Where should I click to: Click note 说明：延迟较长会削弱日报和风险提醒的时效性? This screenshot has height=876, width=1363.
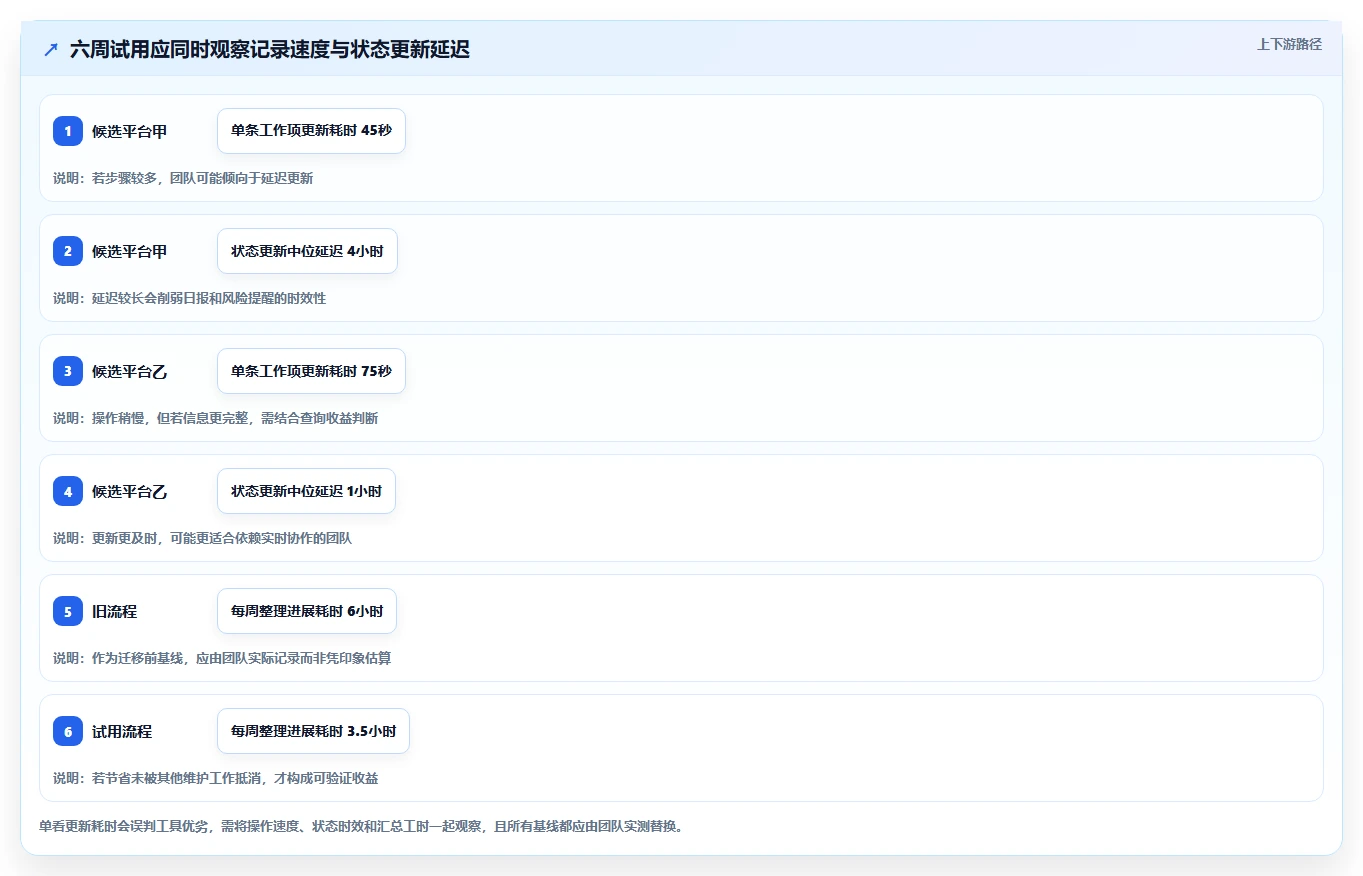tap(190, 298)
